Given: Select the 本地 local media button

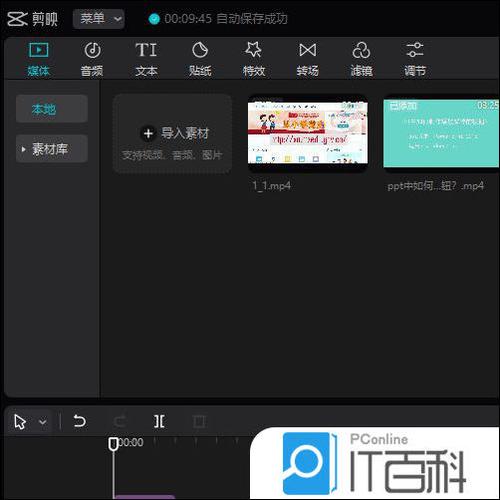Looking at the screenshot, I should pos(52,109).
